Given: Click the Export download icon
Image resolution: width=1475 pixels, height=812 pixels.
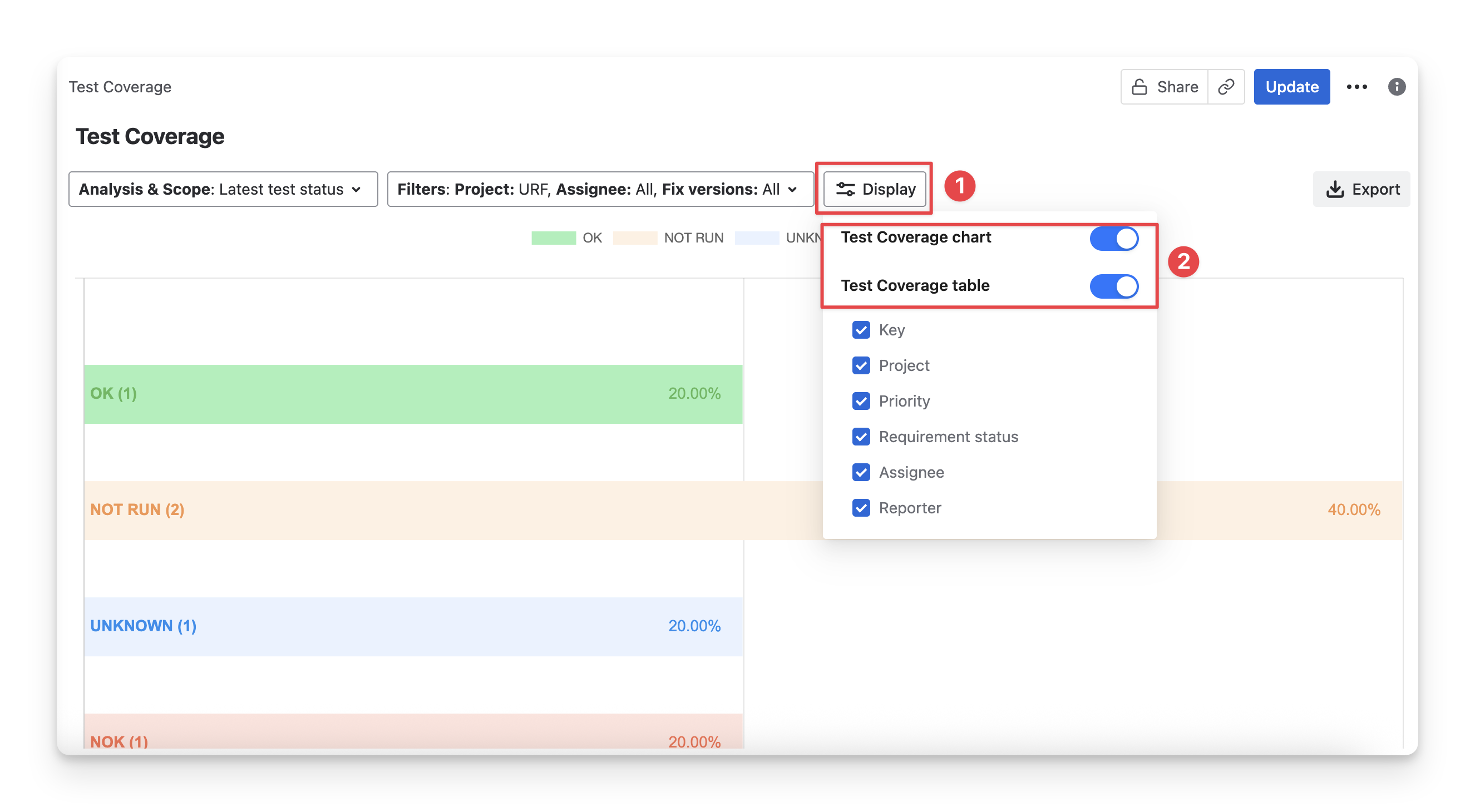Looking at the screenshot, I should click(x=1335, y=190).
